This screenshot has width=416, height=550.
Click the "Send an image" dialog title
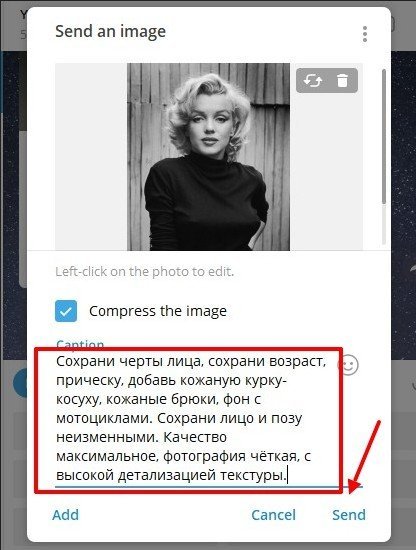click(x=110, y=32)
